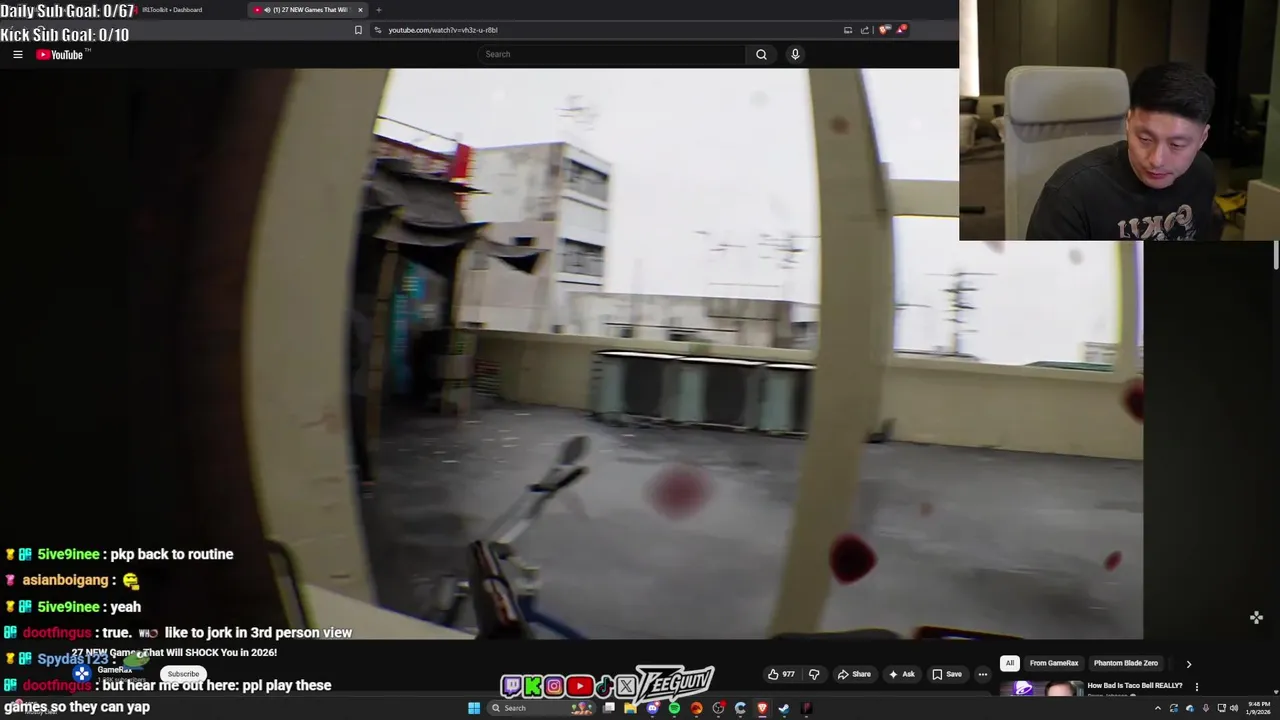Click the YouTube search magnifier button
Image resolution: width=1280 pixels, height=720 pixels.
point(761,54)
